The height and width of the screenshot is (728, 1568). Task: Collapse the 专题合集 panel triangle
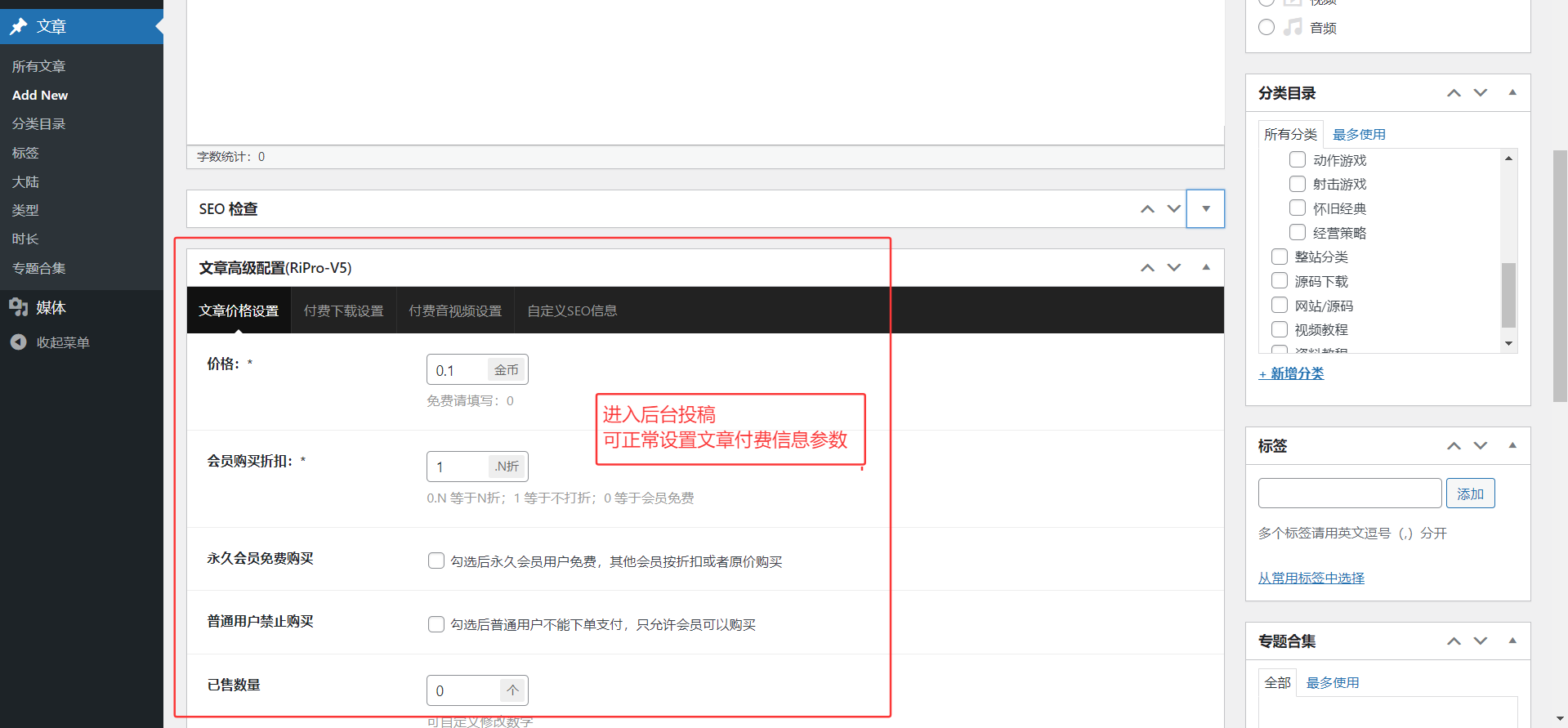tap(1512, 641)
